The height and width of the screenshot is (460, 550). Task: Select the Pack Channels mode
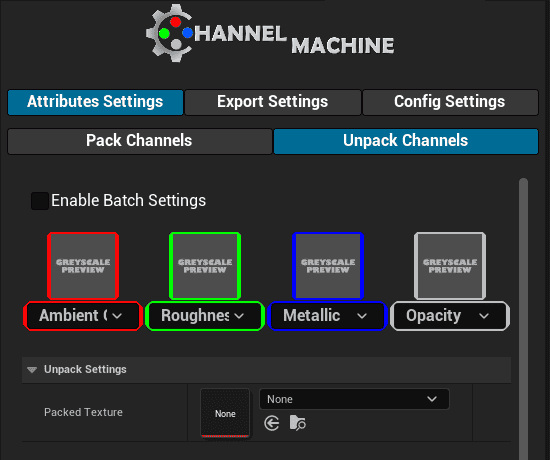tap(140, 141)
